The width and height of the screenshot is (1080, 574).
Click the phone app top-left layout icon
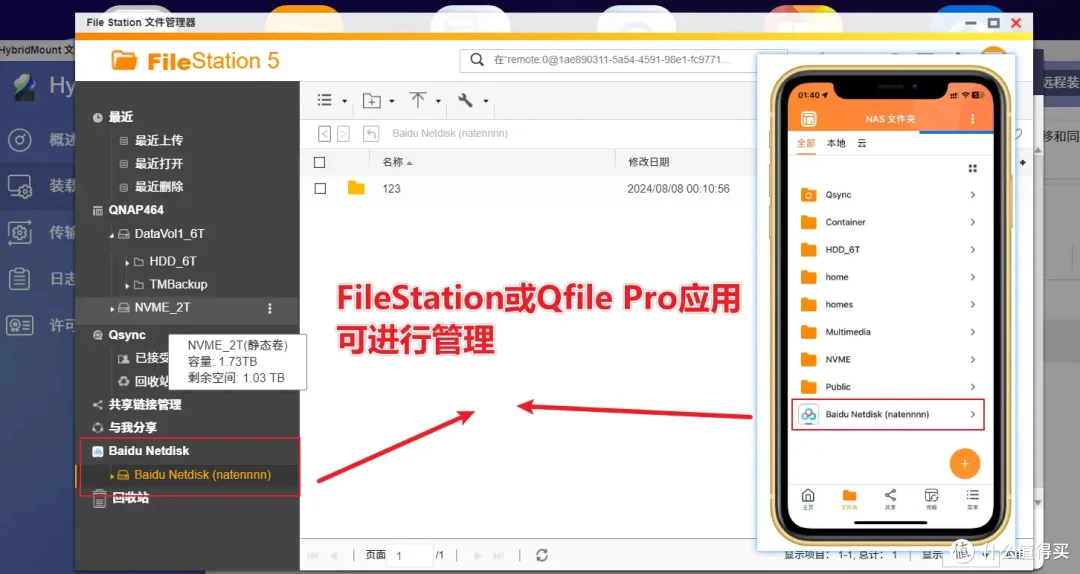coord(809,119)
